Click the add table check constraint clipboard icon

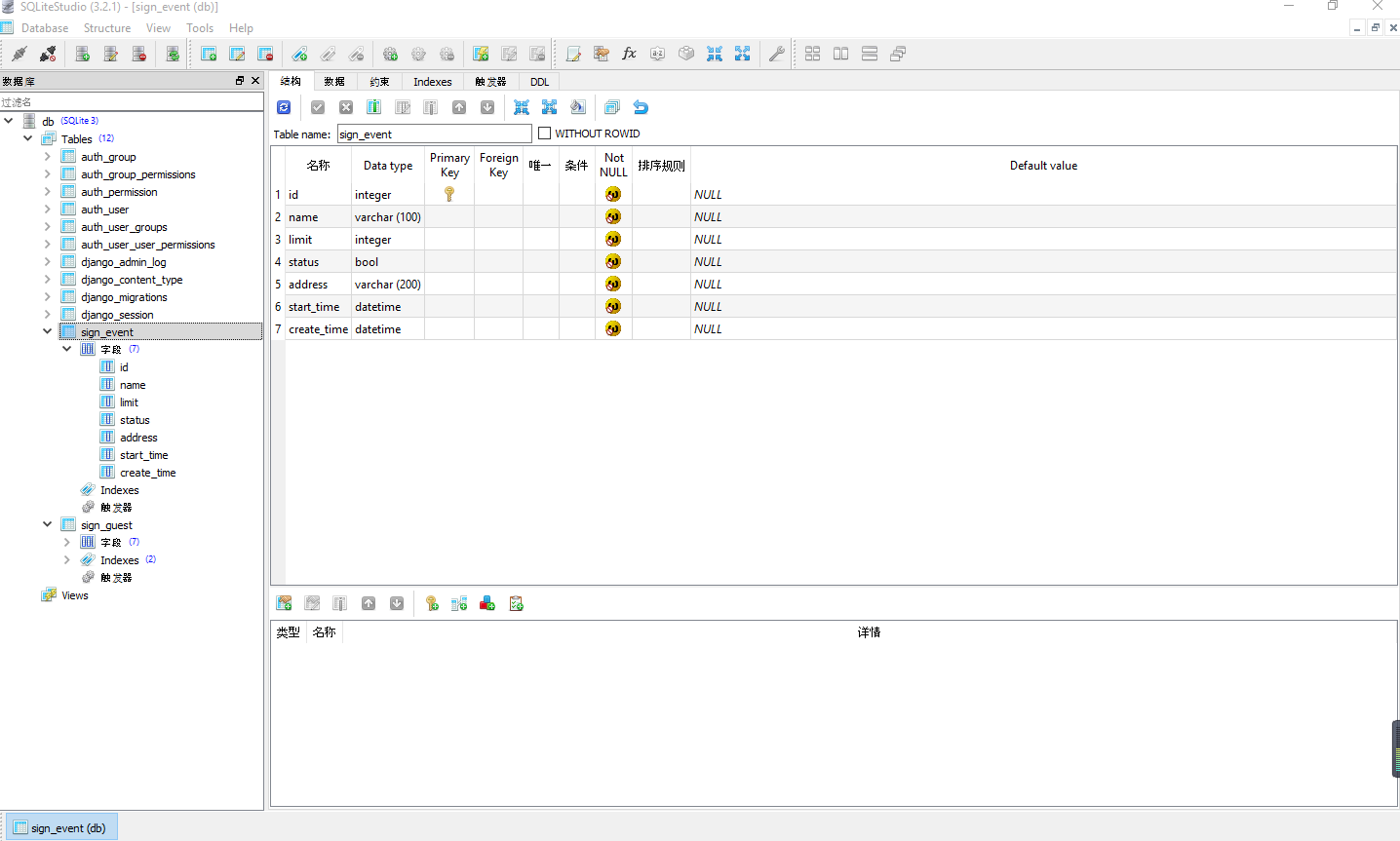[516, 604]
